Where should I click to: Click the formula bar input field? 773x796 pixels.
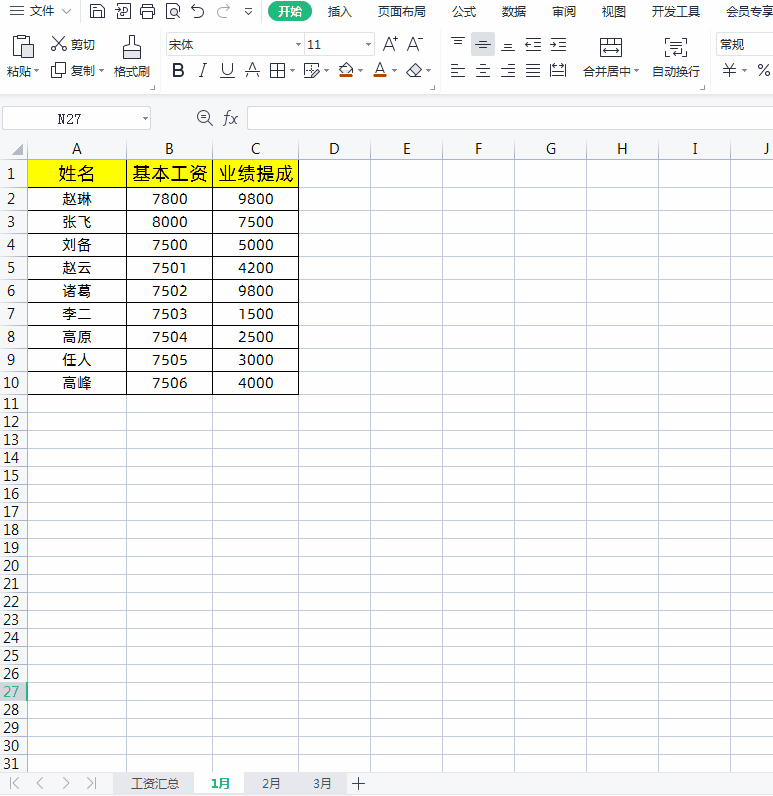point(510,118)
